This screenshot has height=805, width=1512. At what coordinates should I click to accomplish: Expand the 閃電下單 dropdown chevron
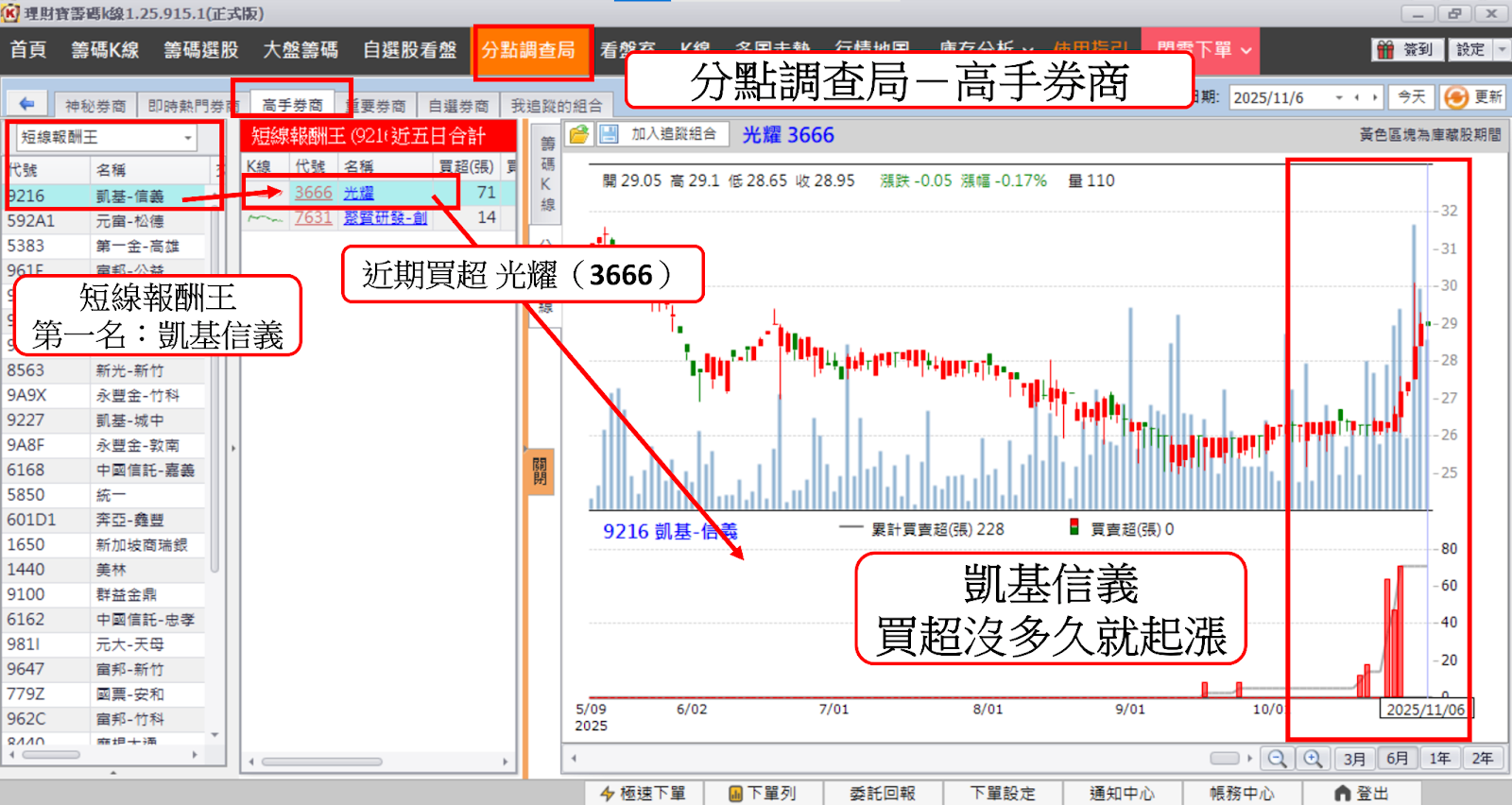click(x=1246, y=50)
